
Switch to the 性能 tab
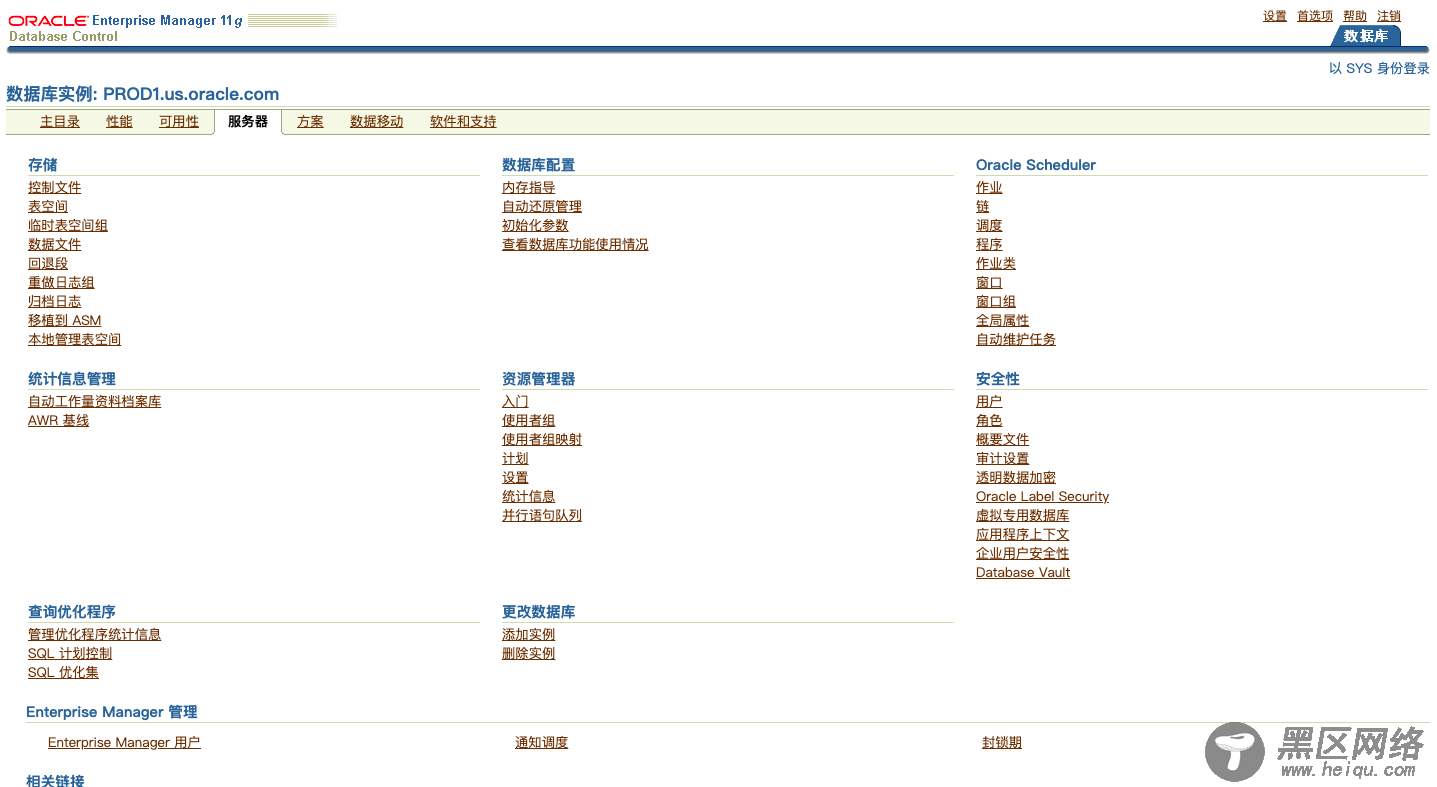click(119, 122)
